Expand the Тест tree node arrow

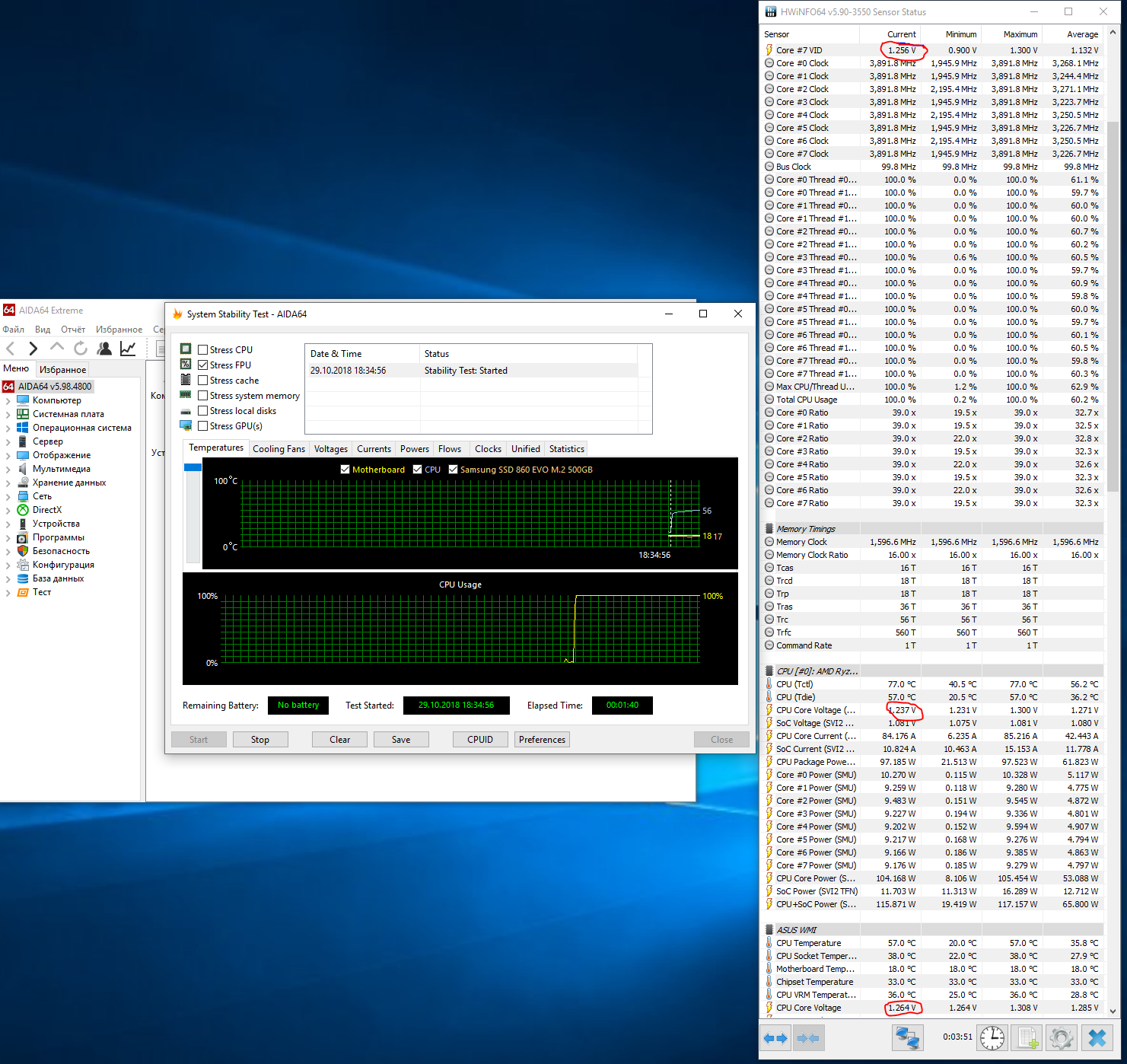tap(8, 592)
